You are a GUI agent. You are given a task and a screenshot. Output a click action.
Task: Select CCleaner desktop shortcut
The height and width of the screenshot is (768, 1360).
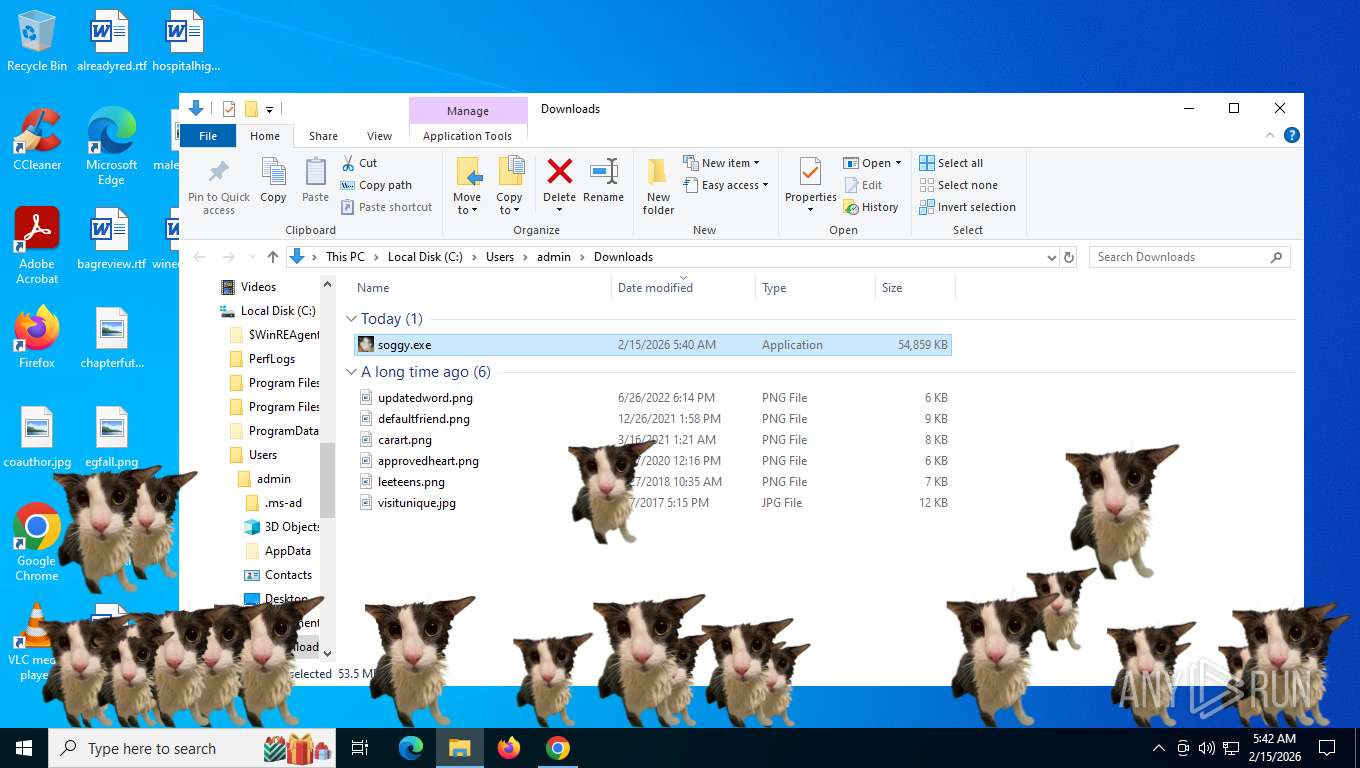(x=37, y=139)
